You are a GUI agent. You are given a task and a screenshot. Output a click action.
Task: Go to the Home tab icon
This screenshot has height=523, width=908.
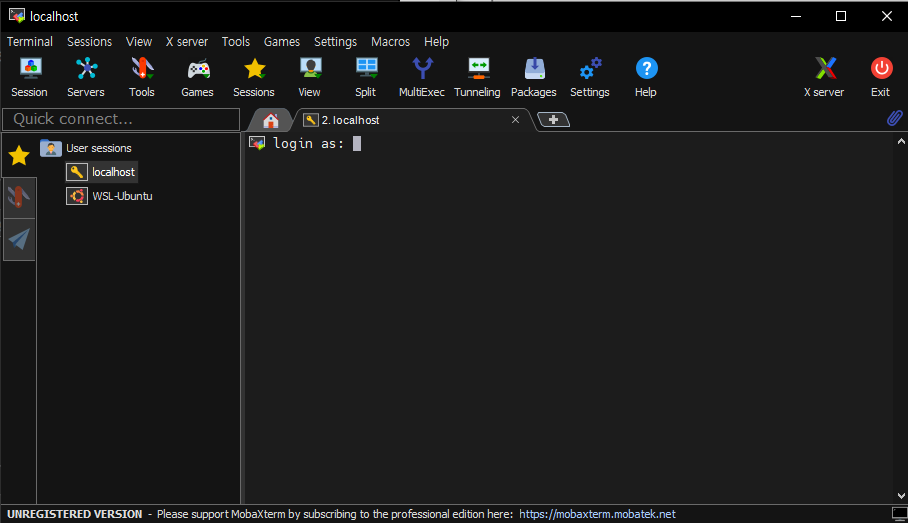[270, 120]
